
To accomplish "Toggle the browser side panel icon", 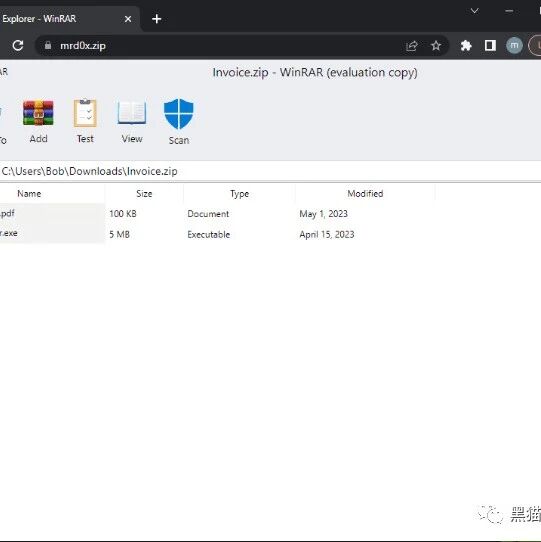I will [490, 45].
